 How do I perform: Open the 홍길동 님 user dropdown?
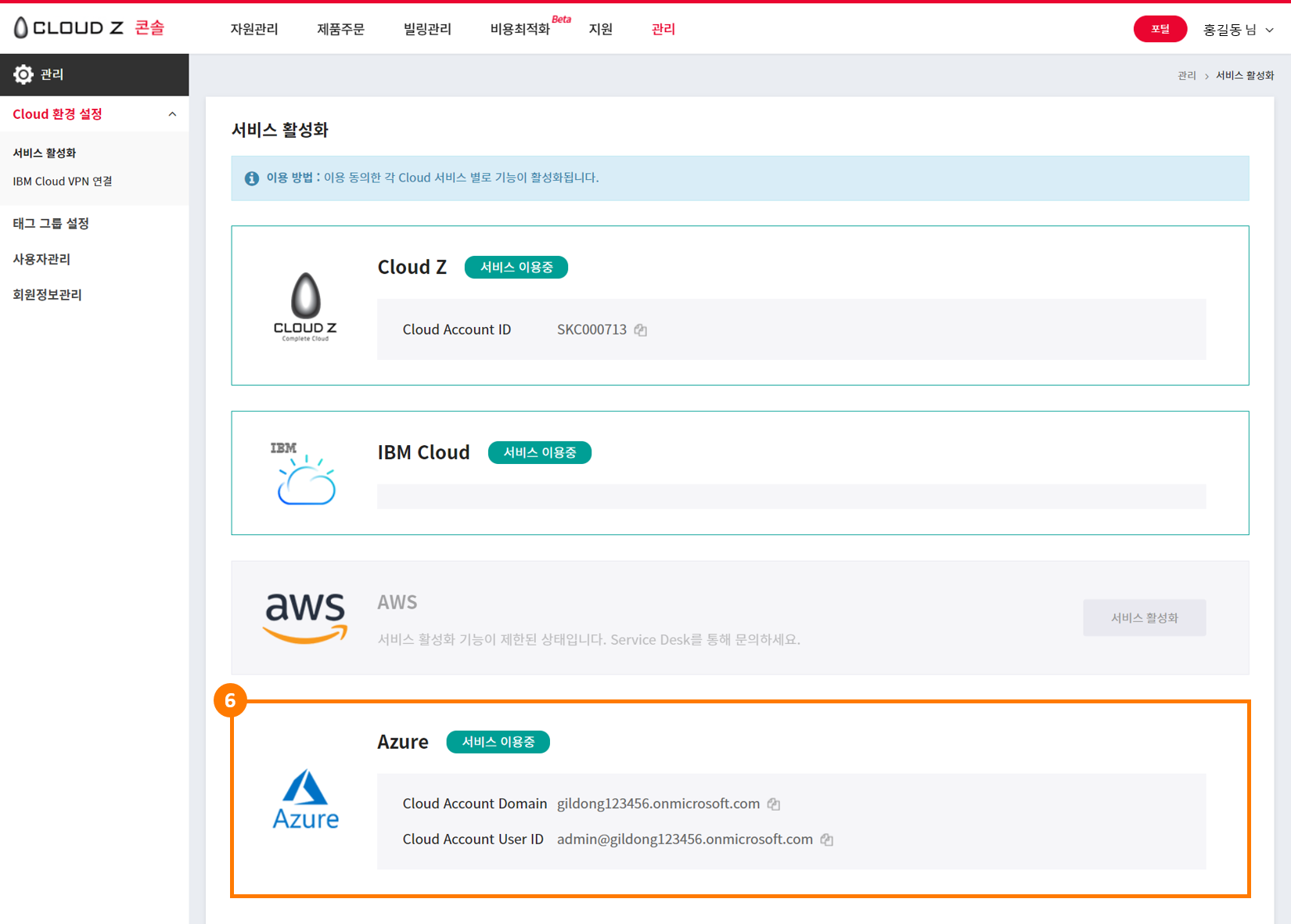1239,30
